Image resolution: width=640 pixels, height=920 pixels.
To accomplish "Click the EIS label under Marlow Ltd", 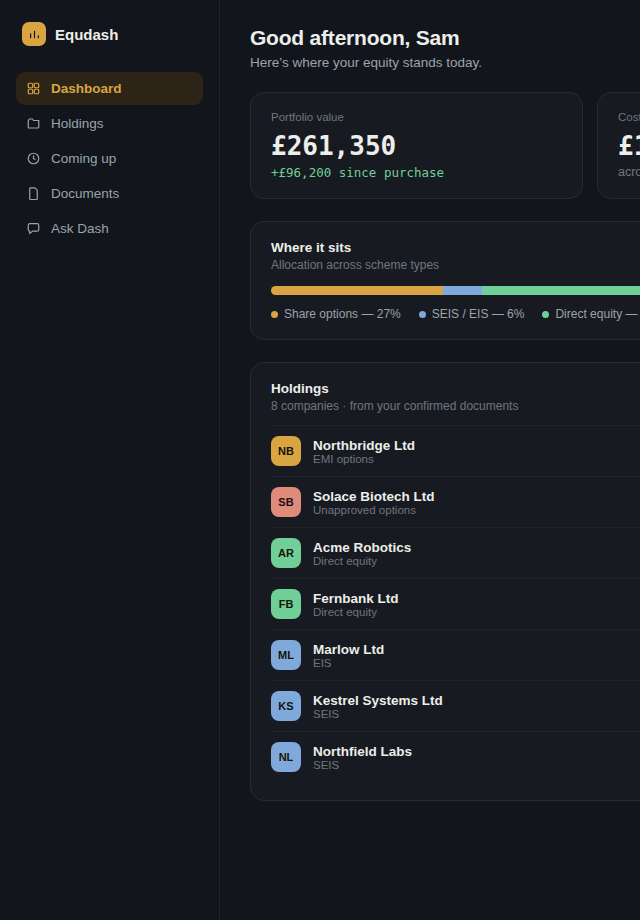I will (322, 664).
